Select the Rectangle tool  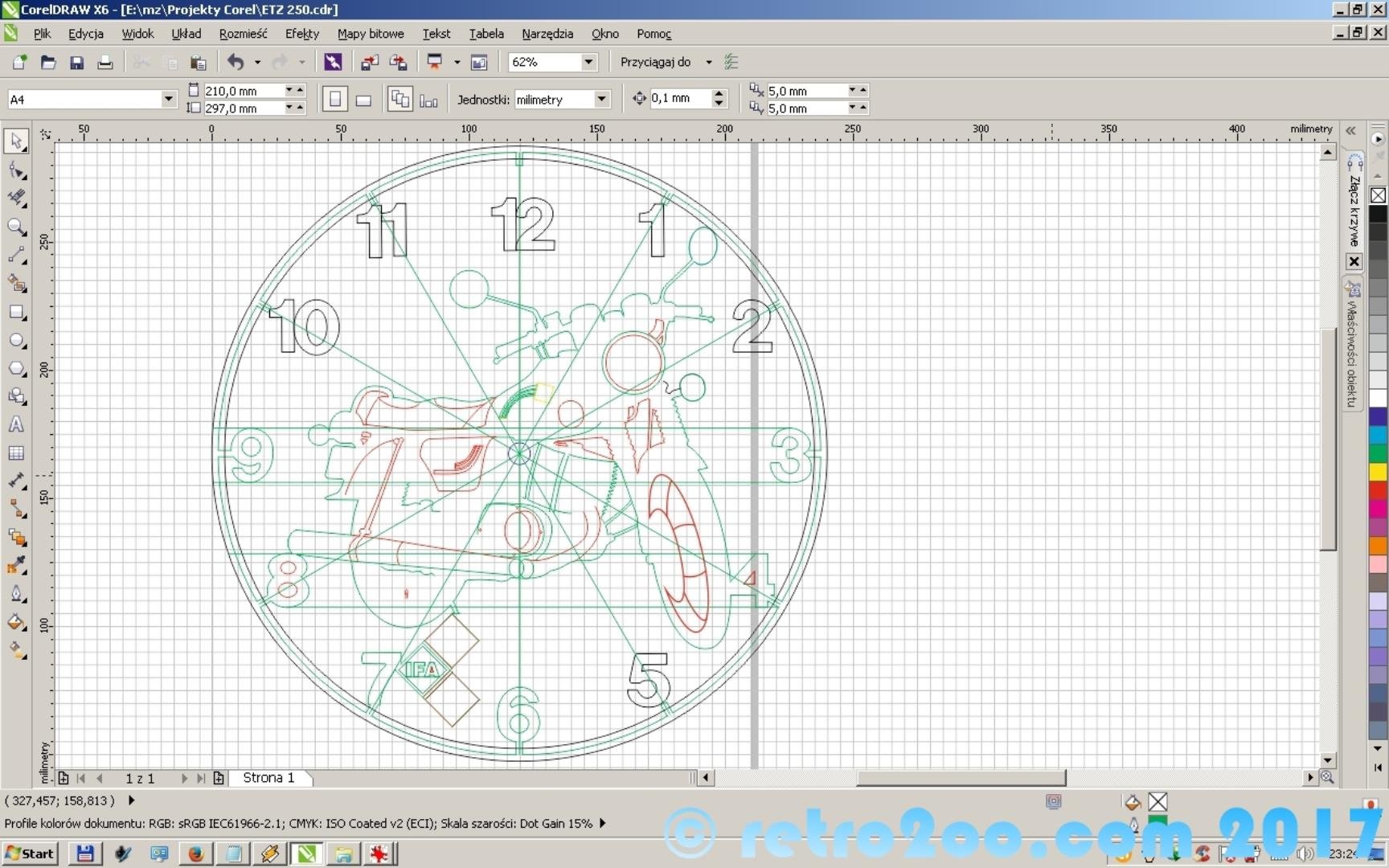point(16,313)
